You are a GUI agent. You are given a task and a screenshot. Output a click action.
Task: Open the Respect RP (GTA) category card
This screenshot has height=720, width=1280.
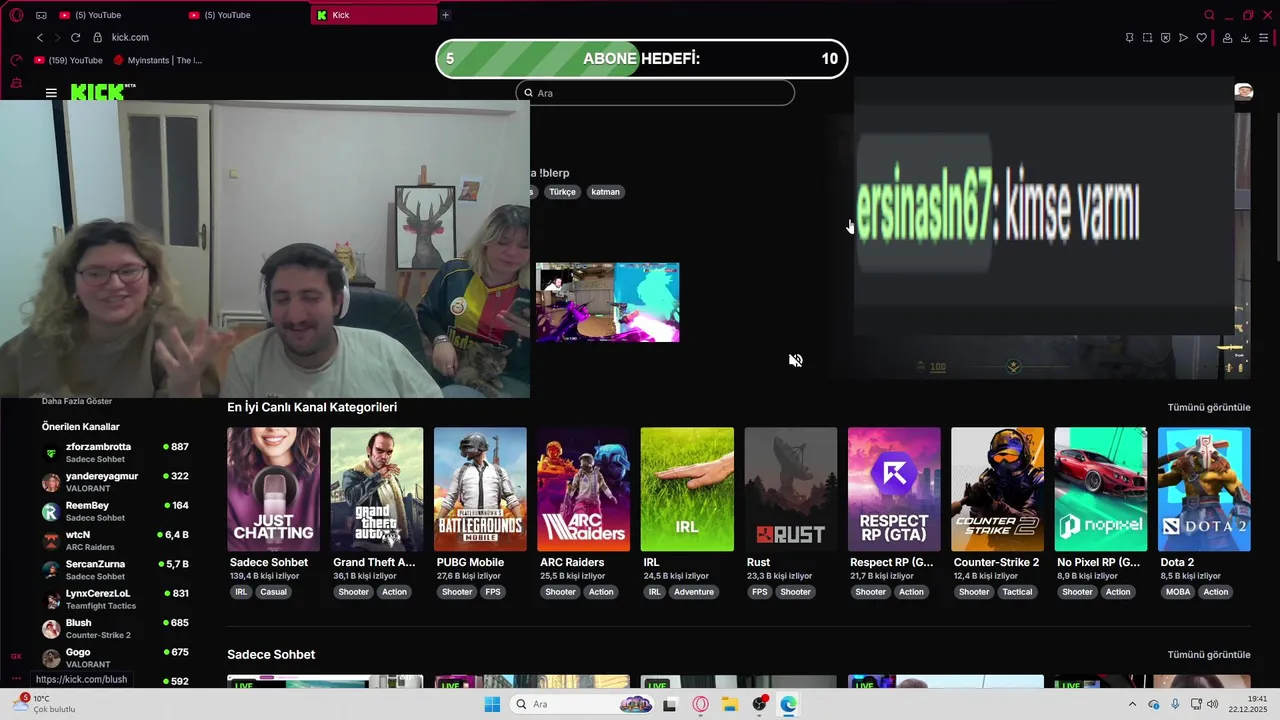coord(894,489)
